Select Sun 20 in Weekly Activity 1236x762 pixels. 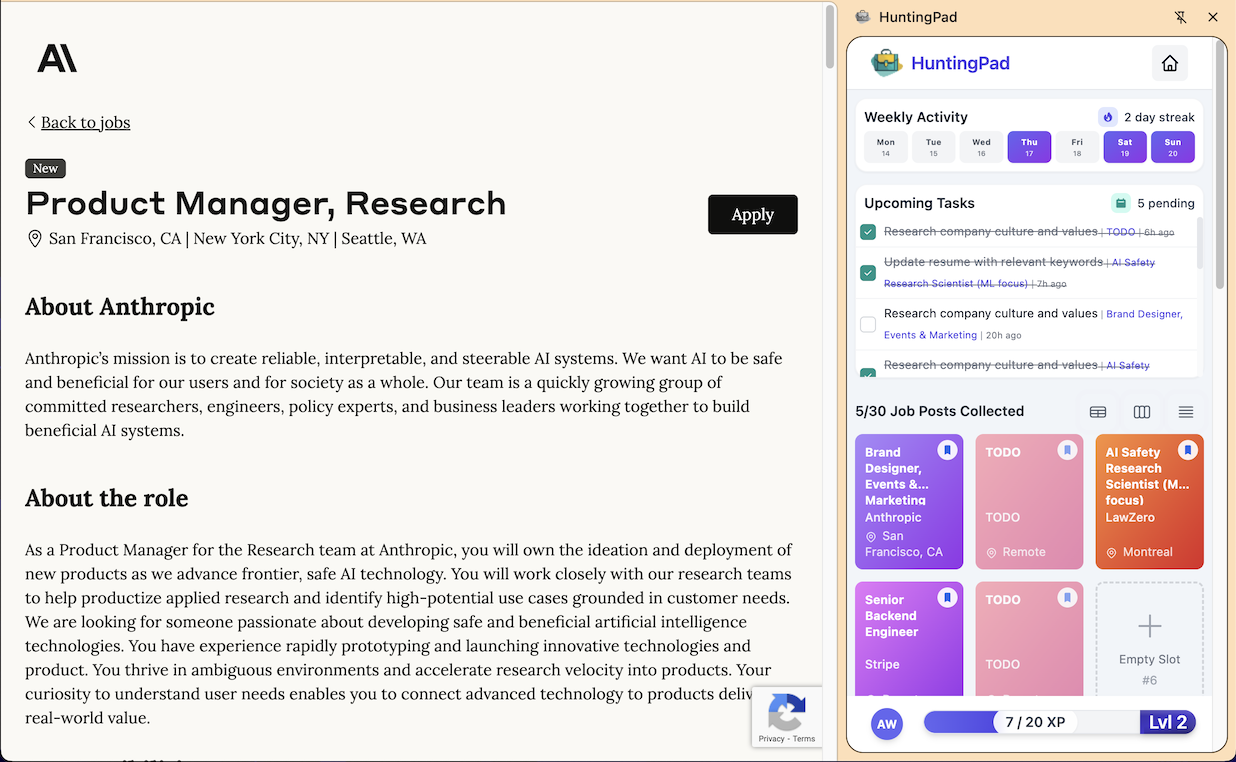click(1173, 147)
